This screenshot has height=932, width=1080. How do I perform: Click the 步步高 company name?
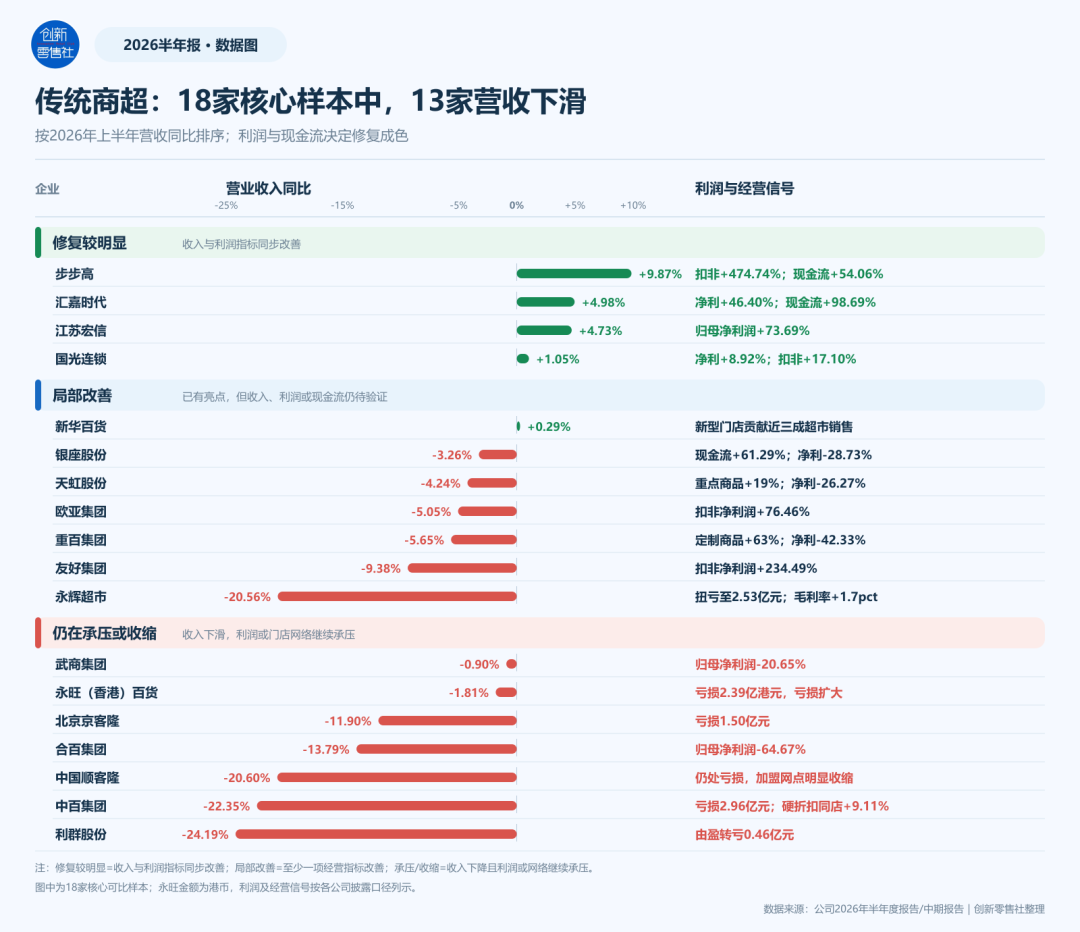tap(74, 274)
